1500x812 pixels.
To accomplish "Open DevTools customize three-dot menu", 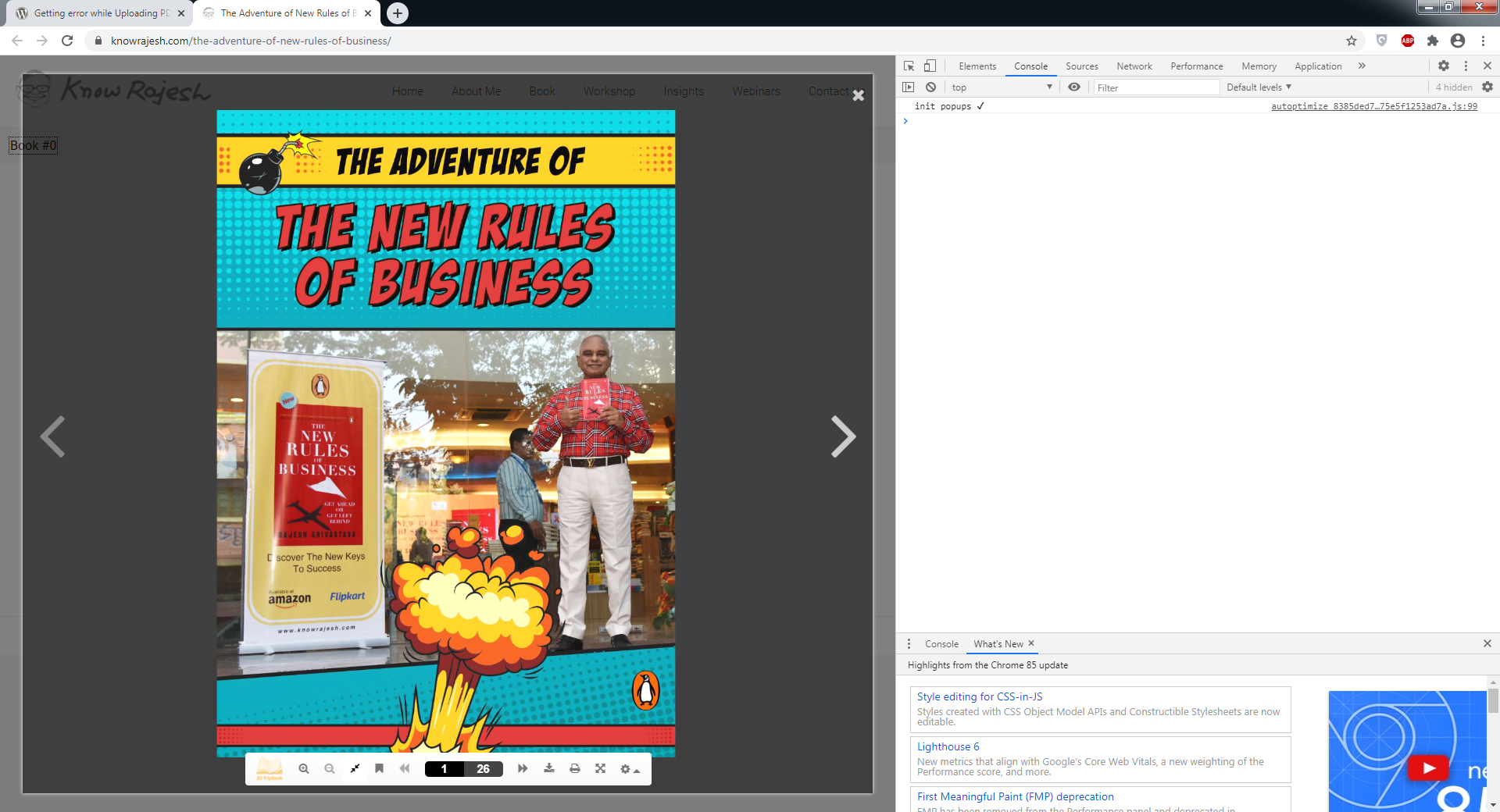I will [1466, 66].
